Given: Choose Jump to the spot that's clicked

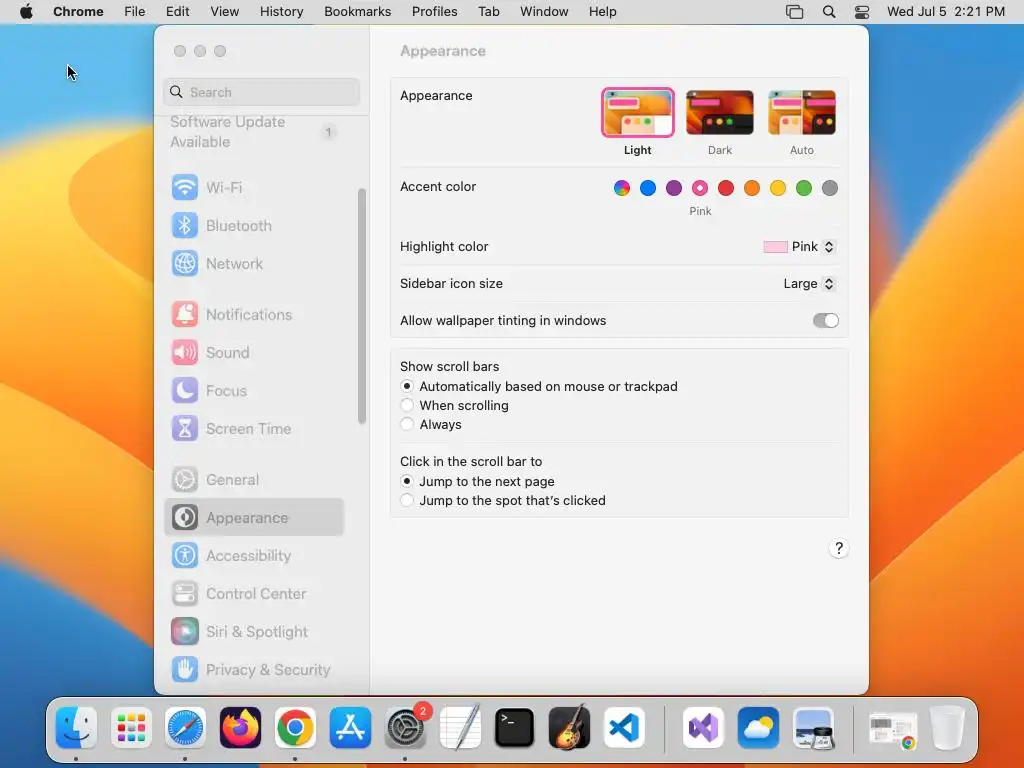Looking at the screenshot, I should 407,500.
